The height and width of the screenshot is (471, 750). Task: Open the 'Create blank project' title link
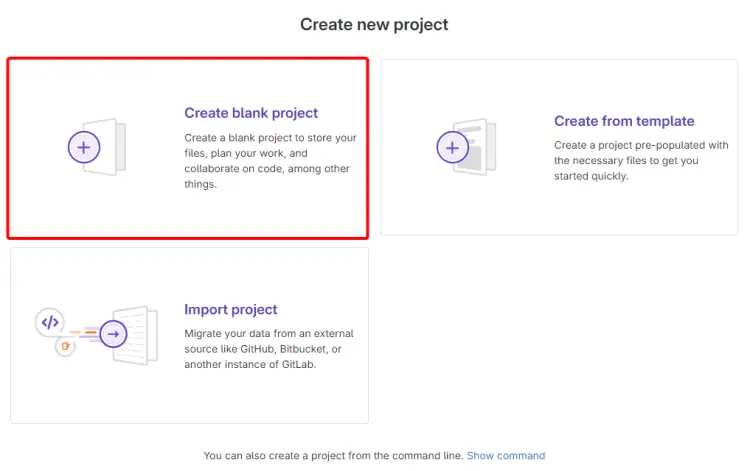click(251, 113)
